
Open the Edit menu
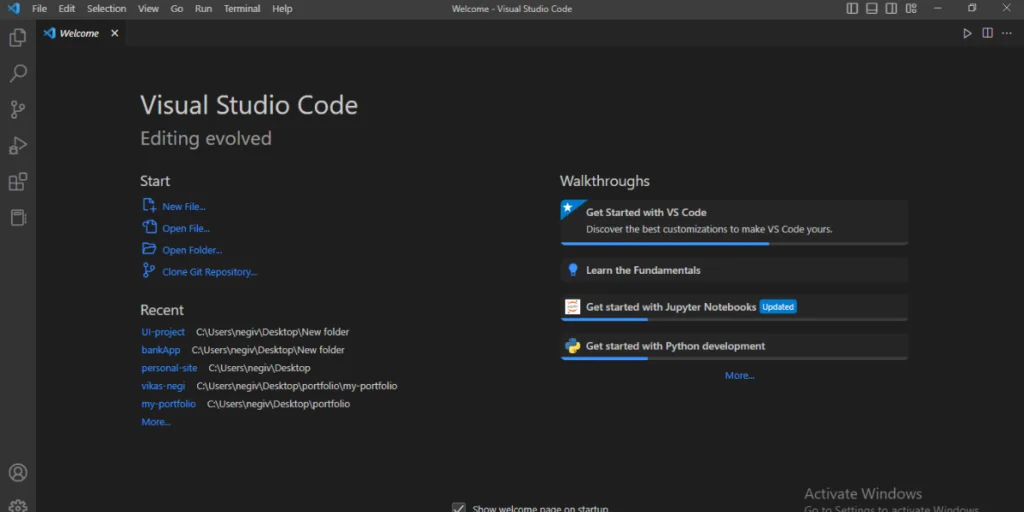coord(67,8)
